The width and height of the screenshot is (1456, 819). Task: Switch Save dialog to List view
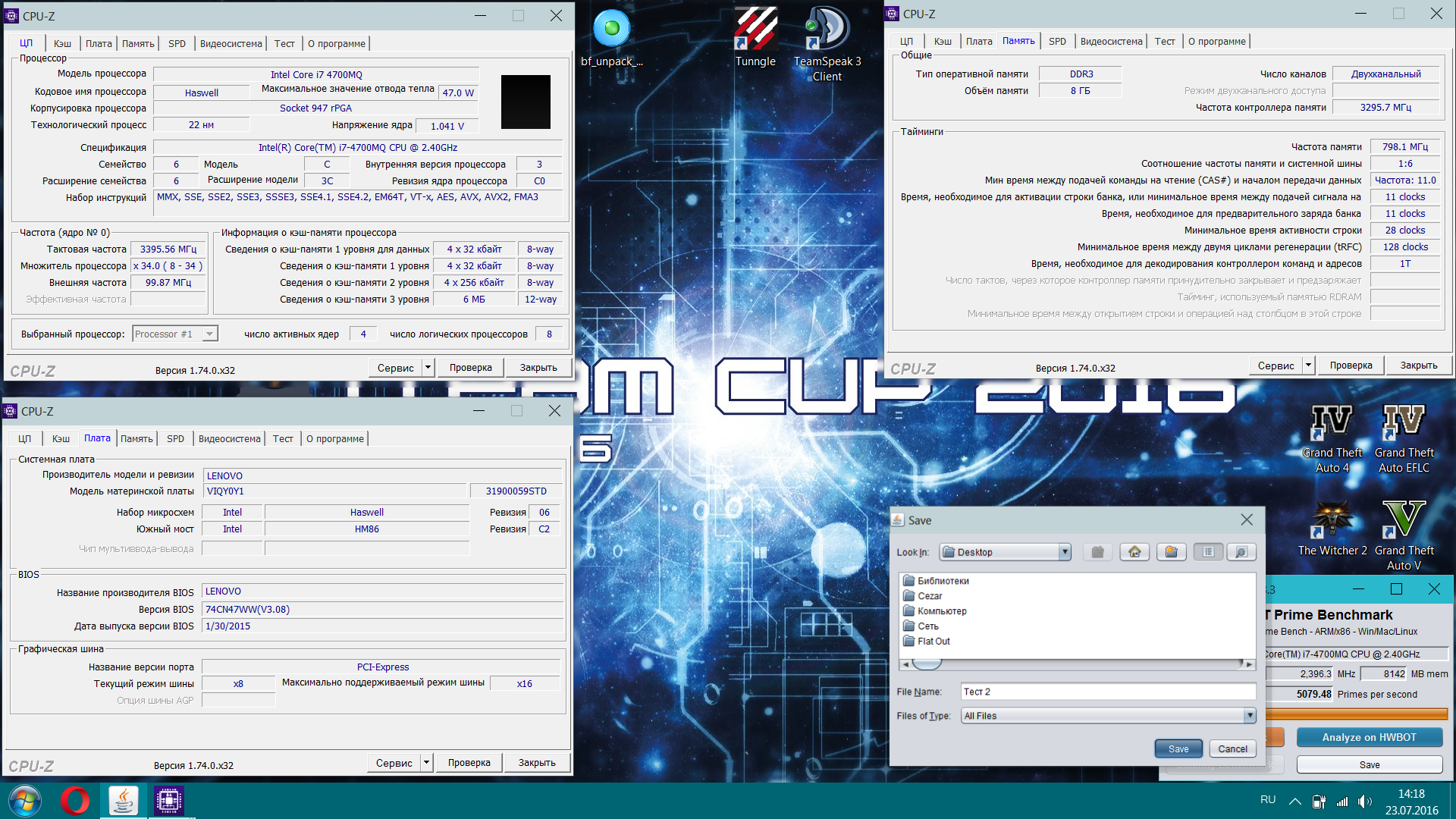(1209, 552)
